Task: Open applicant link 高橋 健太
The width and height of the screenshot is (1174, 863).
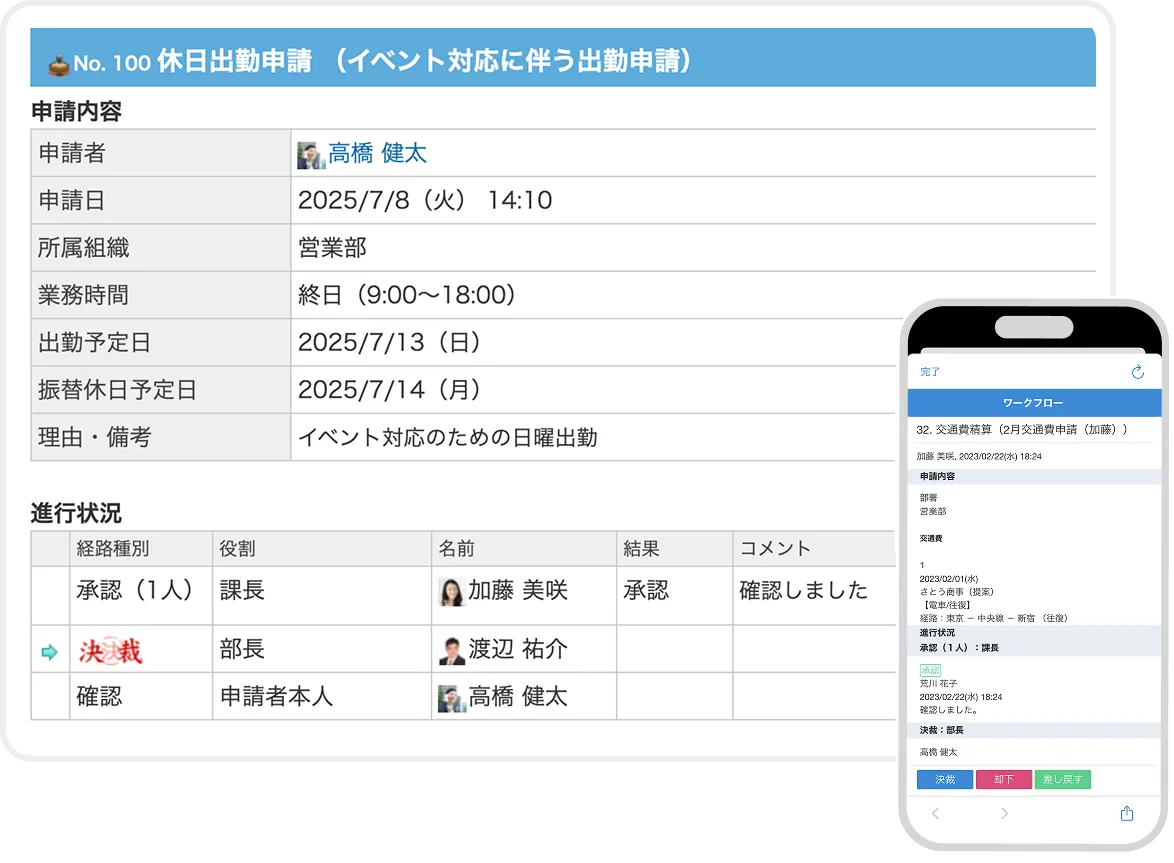Action: click(x=377, y=153)
